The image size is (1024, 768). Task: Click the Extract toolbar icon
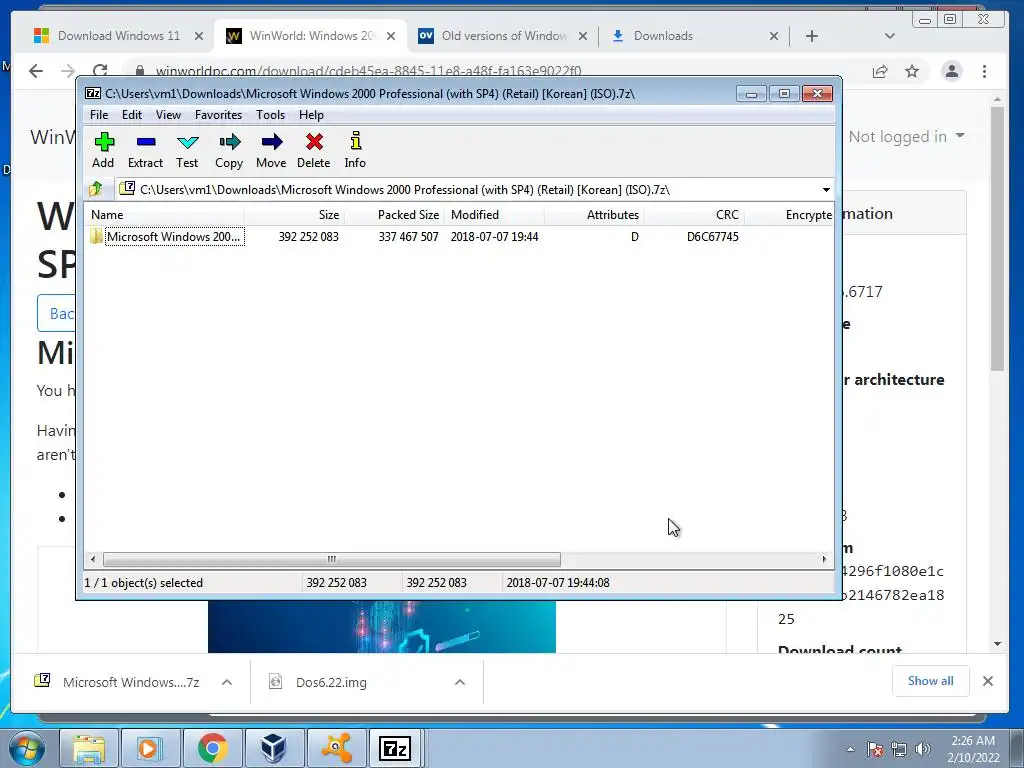coord(145,150)
